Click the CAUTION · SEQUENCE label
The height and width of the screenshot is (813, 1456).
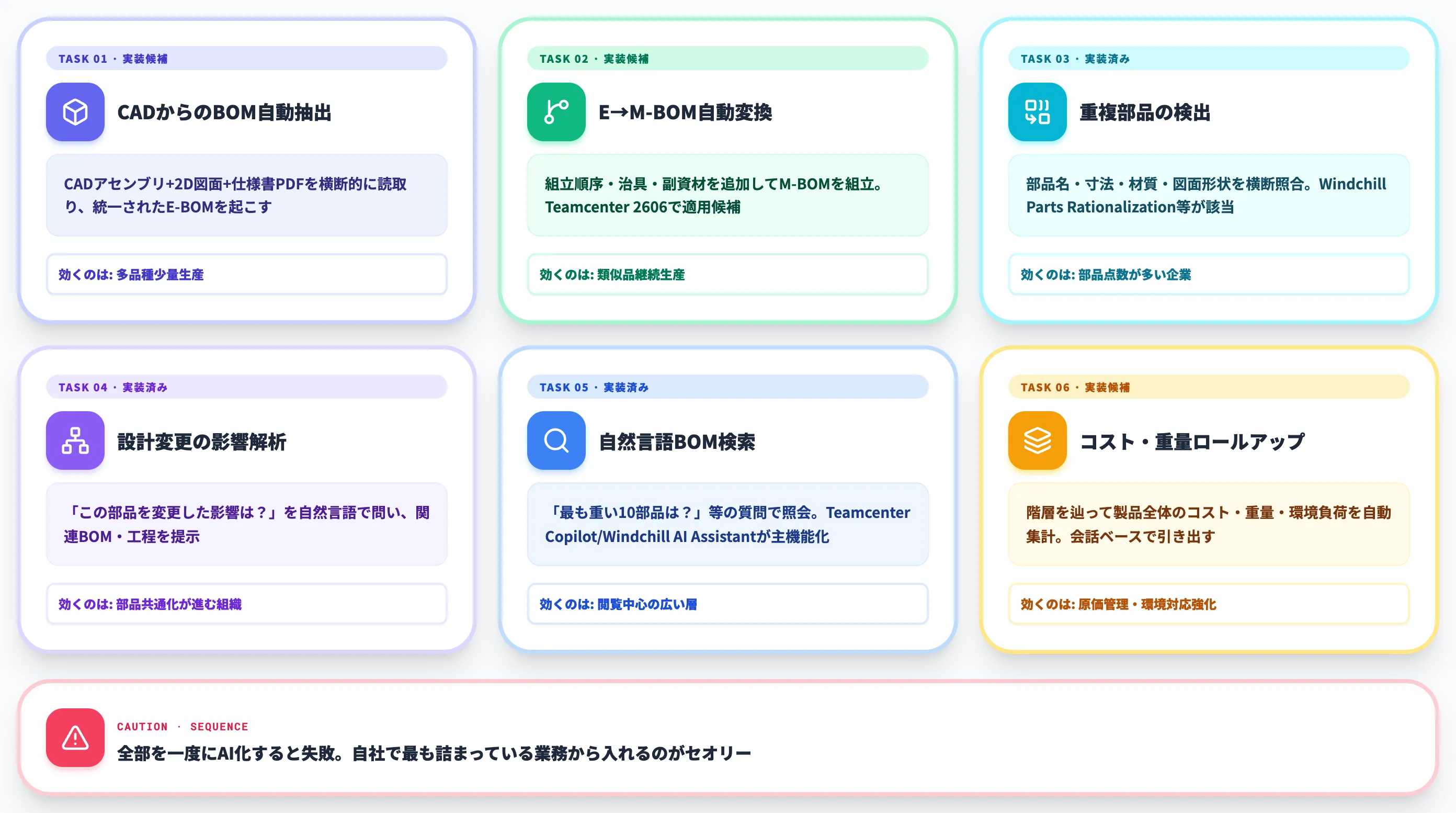tap(183, 727)
